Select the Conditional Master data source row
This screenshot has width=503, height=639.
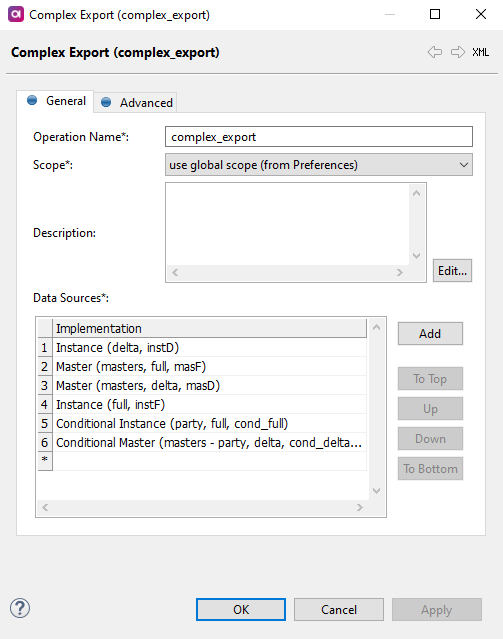pyautogui.click(x=210, y=443)
